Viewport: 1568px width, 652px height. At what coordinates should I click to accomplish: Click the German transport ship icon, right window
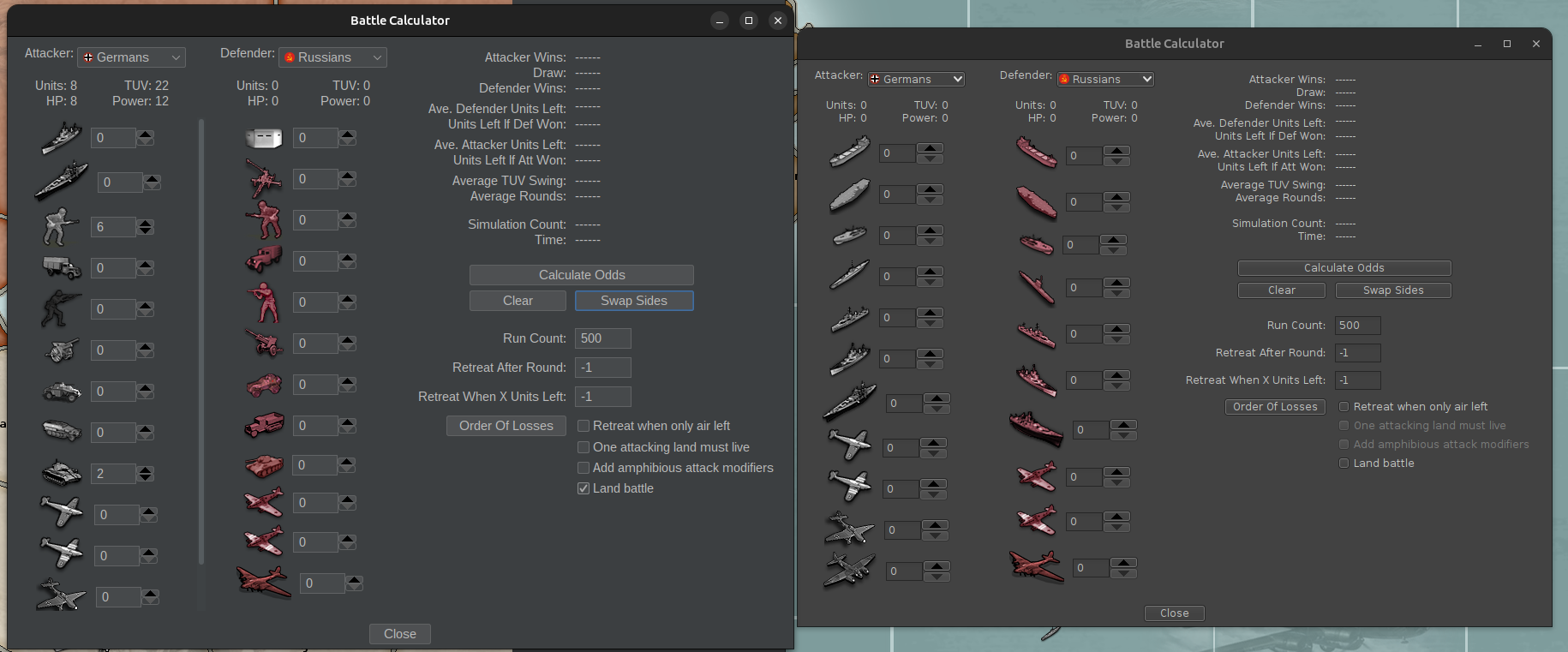850,153
